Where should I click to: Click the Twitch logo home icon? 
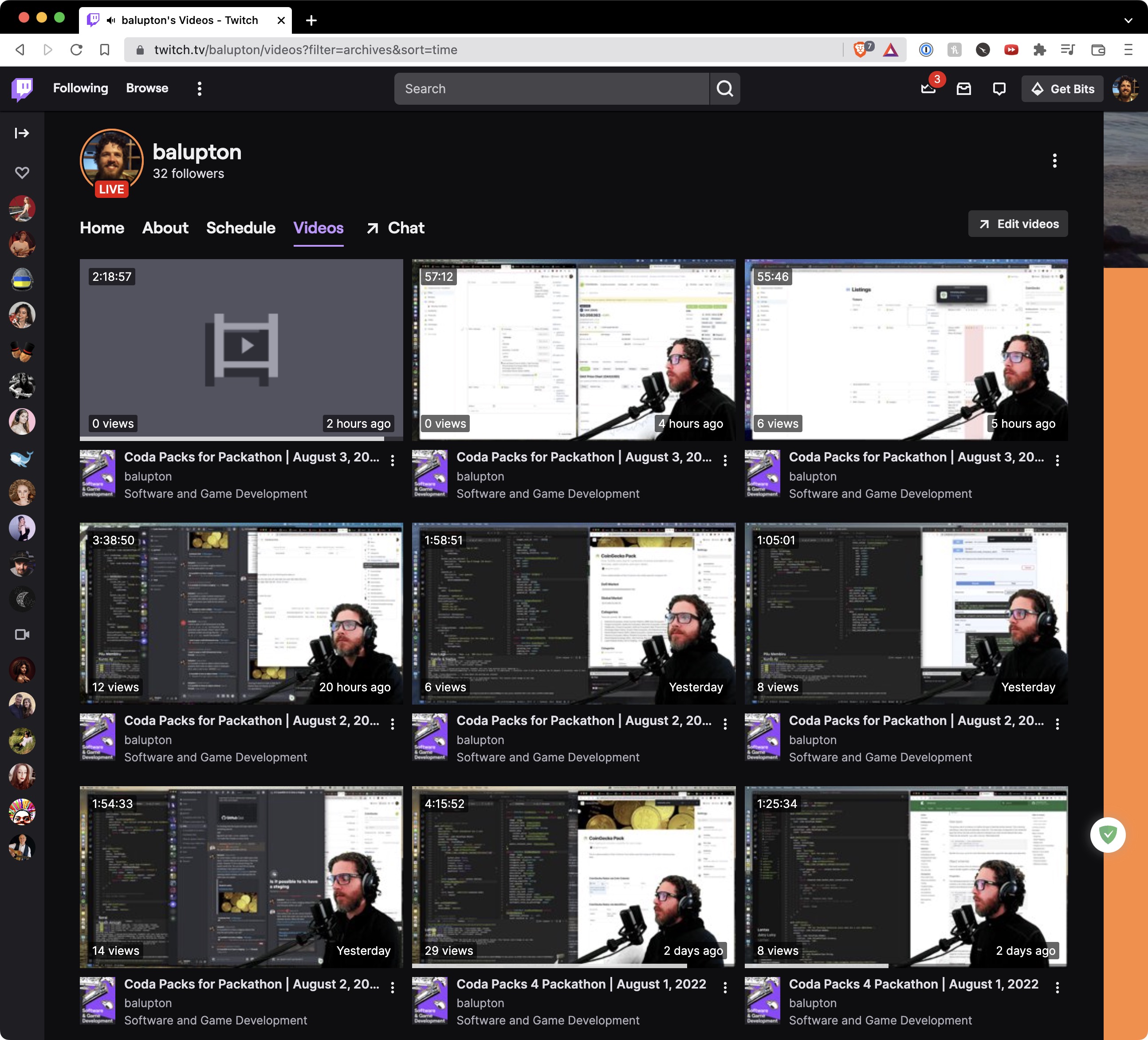coord(22,89)
